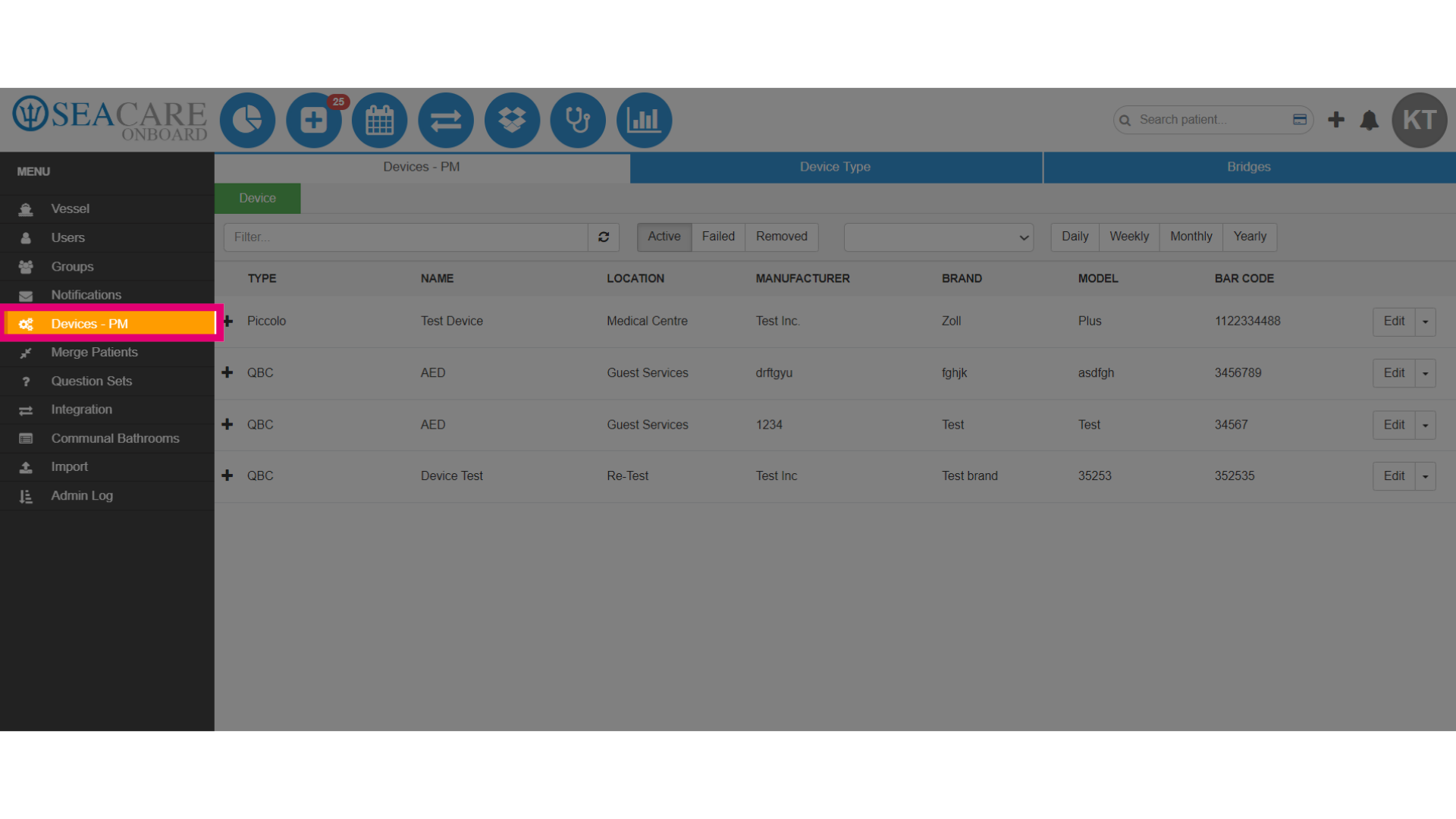Select the Yearly frequency filter
This screenshot has width=1456, height=819.
[1250, 237]
